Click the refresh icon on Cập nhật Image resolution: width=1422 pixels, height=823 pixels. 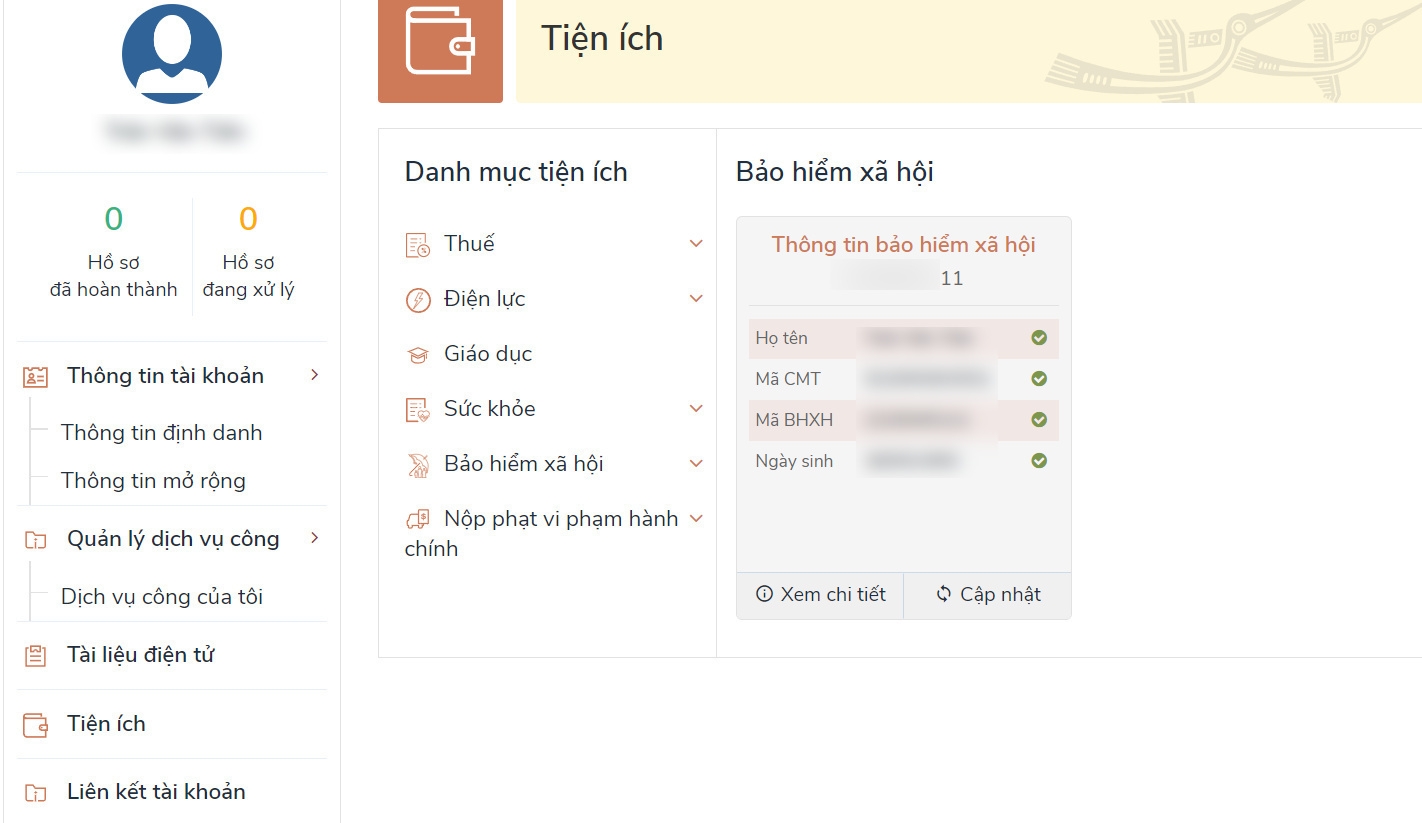[x=943, y=594]
